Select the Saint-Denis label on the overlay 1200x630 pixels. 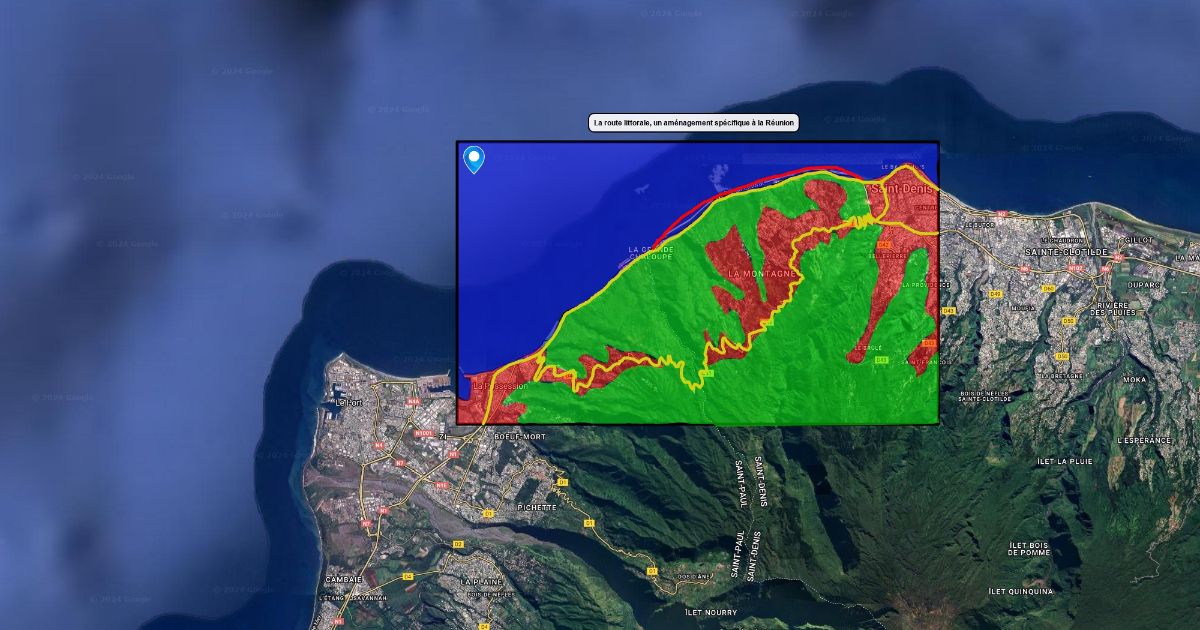coord(903,189)
